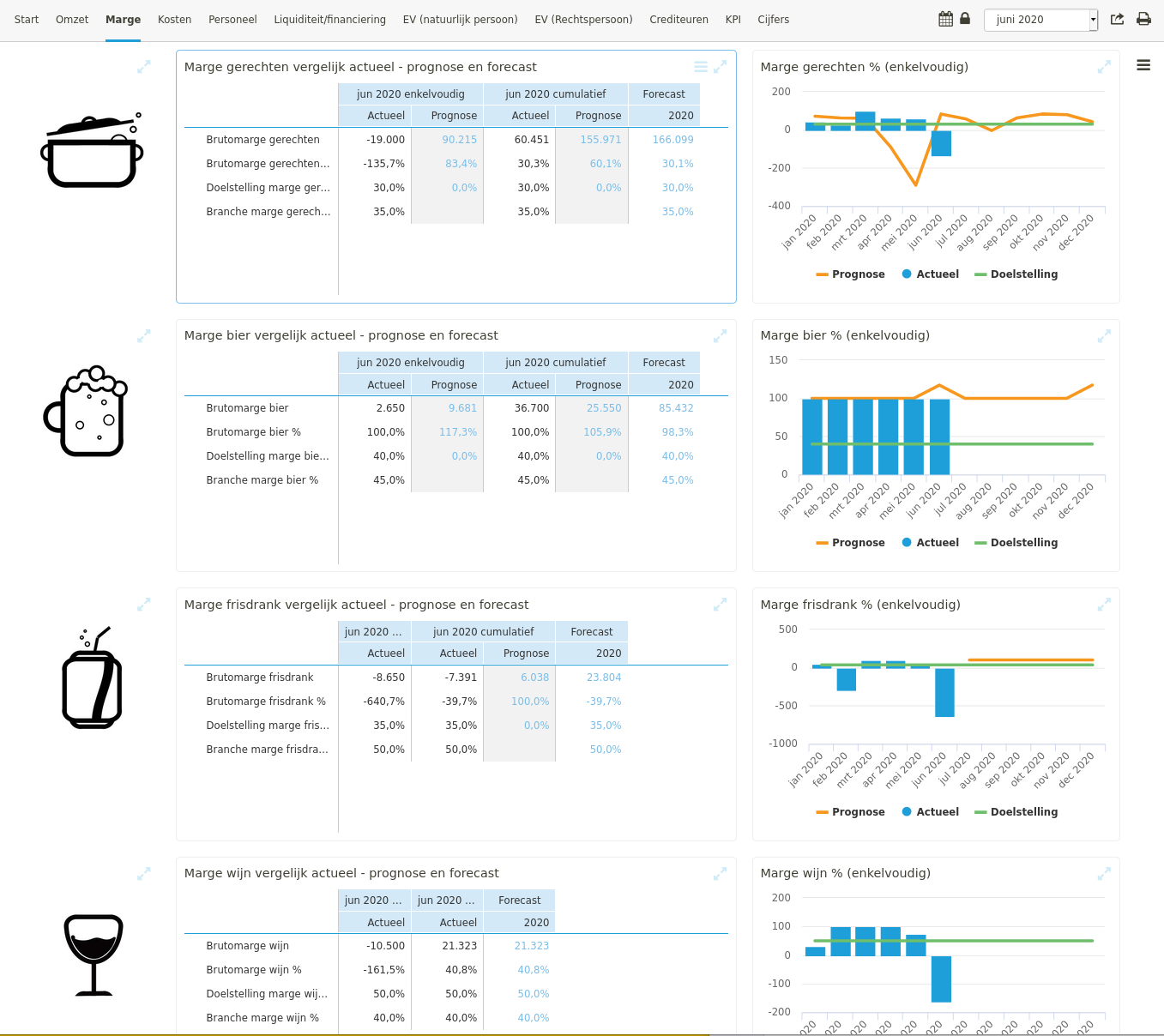Click the 85.432 forecast value in bier table
1164x1036 pixels.
click(676, 408)
